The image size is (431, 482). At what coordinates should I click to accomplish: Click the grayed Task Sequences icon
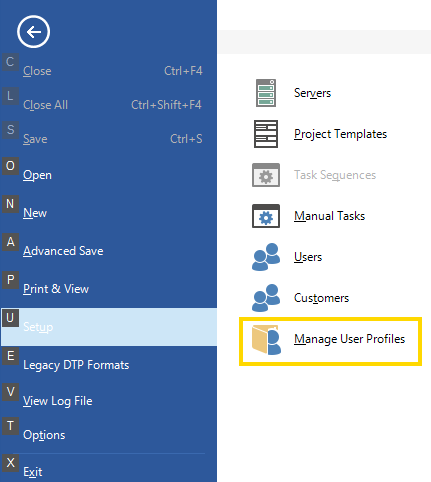266,175
